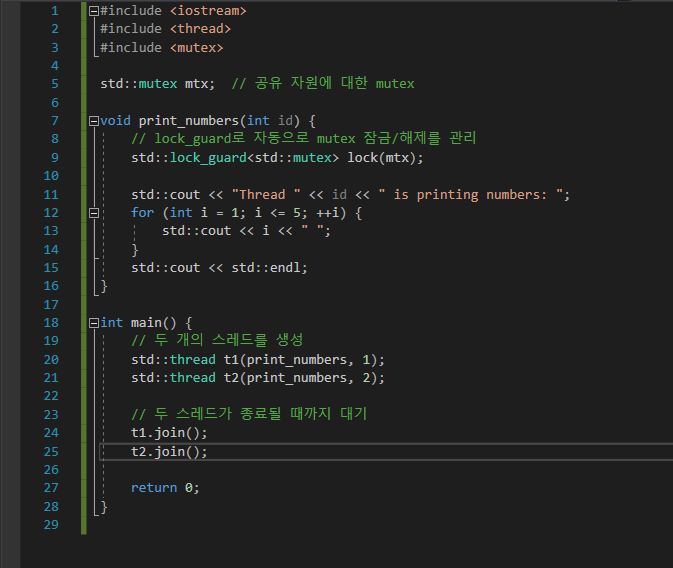Click the lock_guard comment on line 8
673x568 pixels.
tap(303, 138)
